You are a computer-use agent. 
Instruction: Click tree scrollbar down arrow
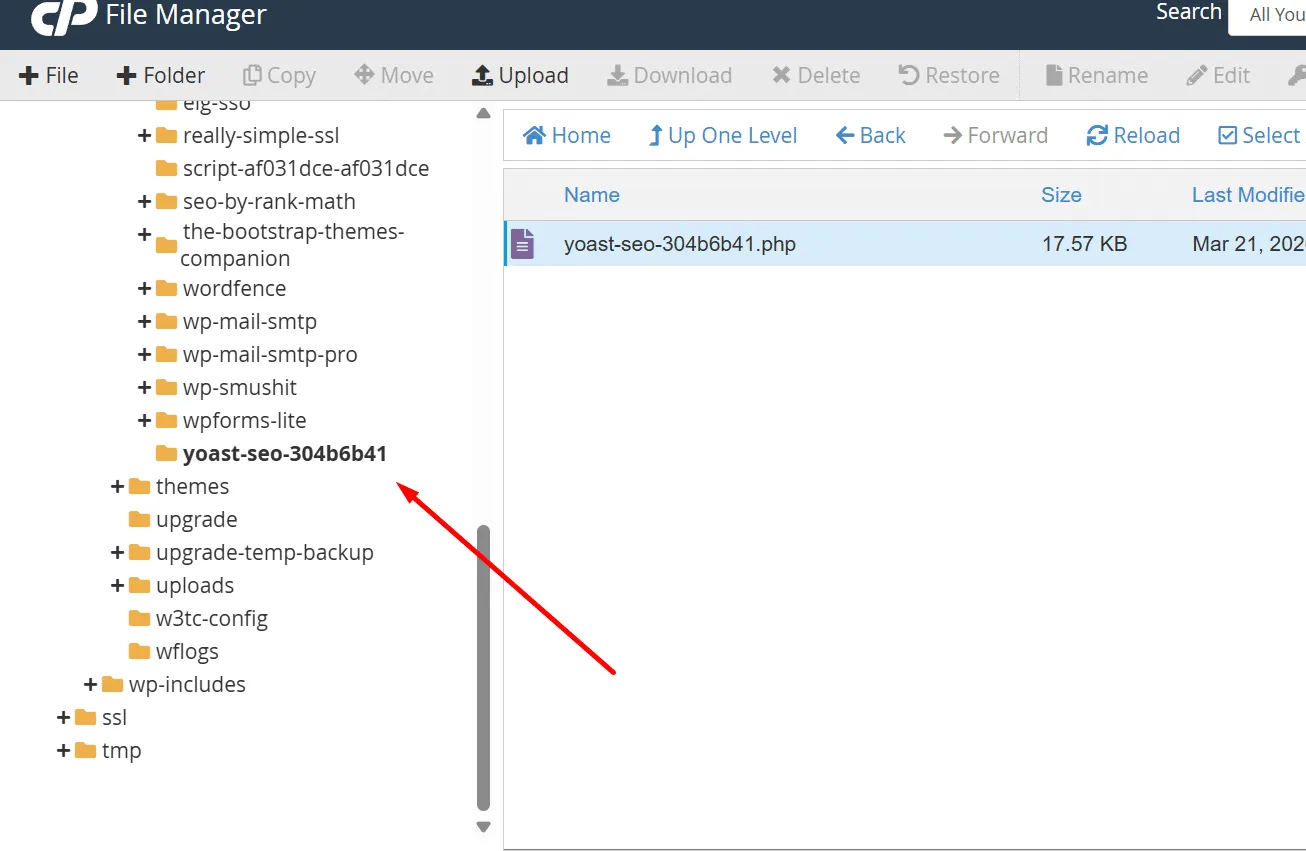pyautogui.click(x=484, y=827)
